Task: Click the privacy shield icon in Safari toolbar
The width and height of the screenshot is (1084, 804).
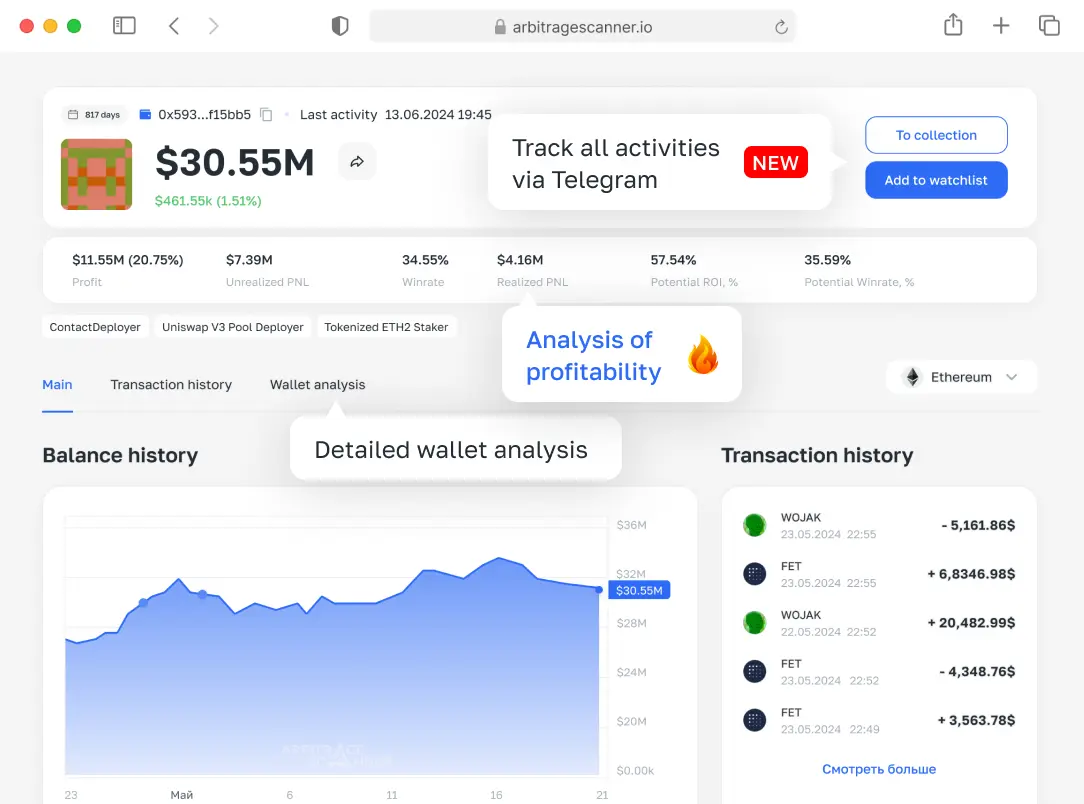Action: (340, 25)
